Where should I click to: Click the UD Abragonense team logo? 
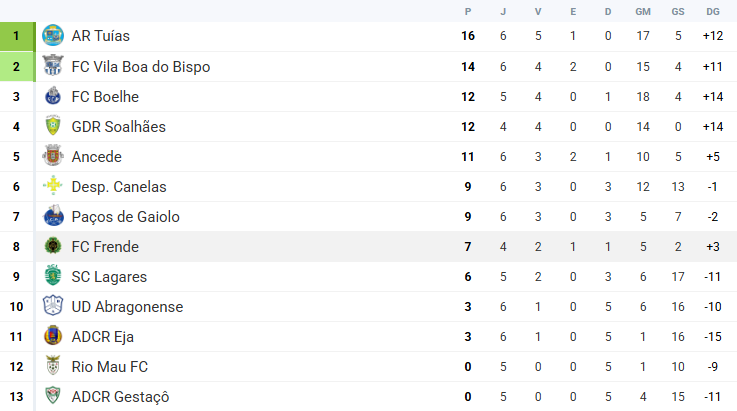click(x=53, y=307)
